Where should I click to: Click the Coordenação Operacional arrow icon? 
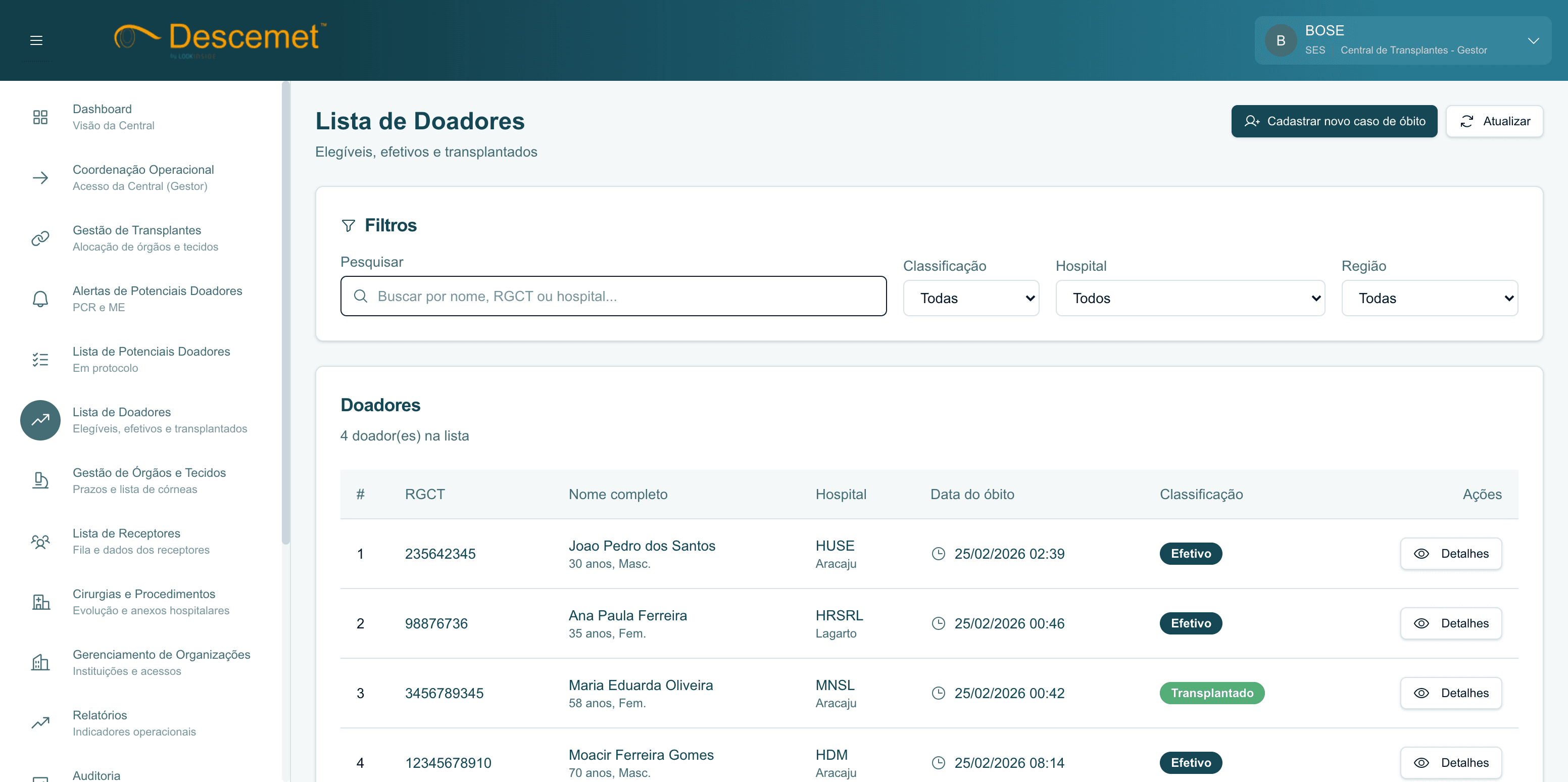[40, 178]
